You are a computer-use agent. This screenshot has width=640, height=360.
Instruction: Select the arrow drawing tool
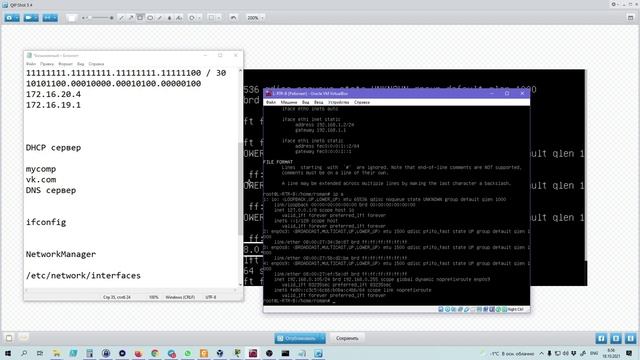coord(131,18)
